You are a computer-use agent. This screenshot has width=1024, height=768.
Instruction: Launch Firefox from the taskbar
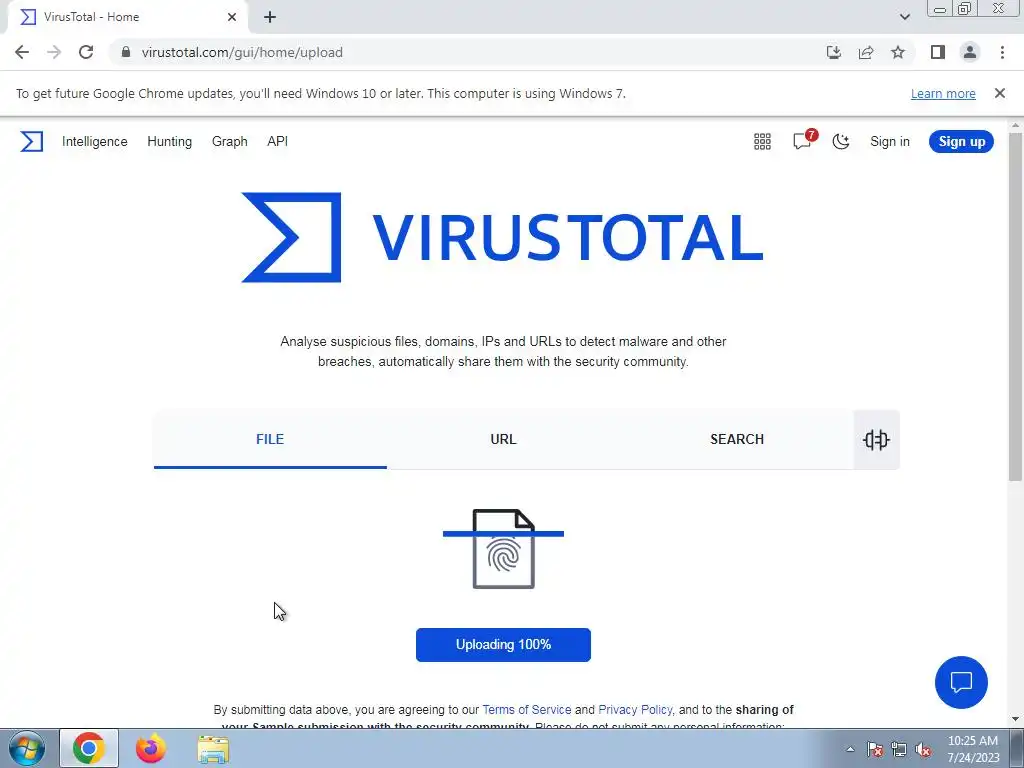point(151,748)
